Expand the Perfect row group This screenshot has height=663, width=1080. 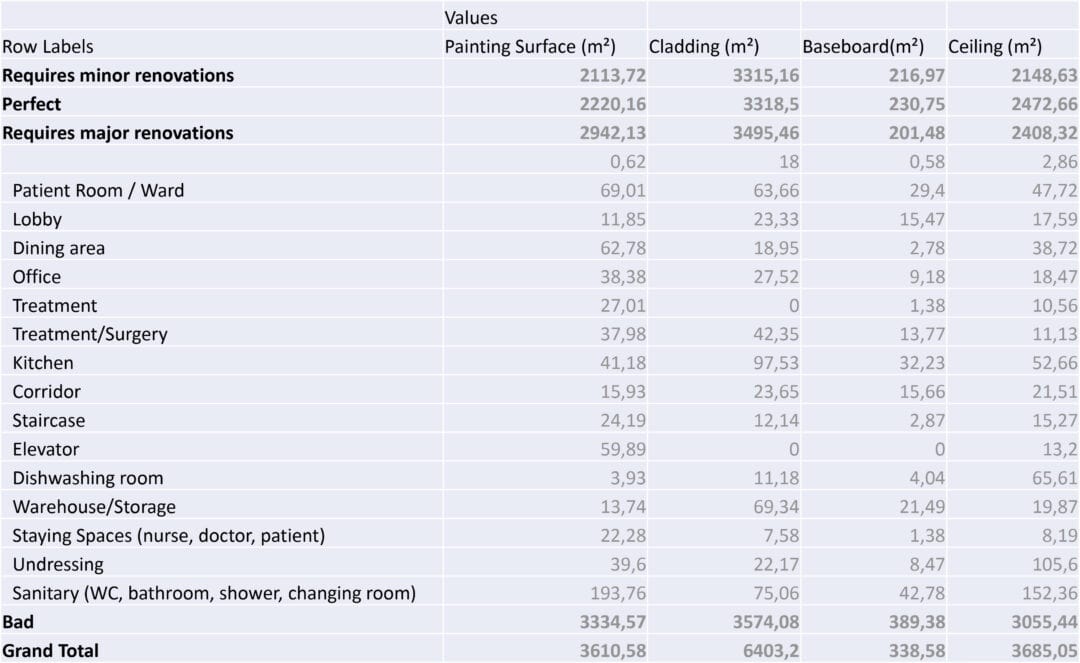[x=32, y=104]
